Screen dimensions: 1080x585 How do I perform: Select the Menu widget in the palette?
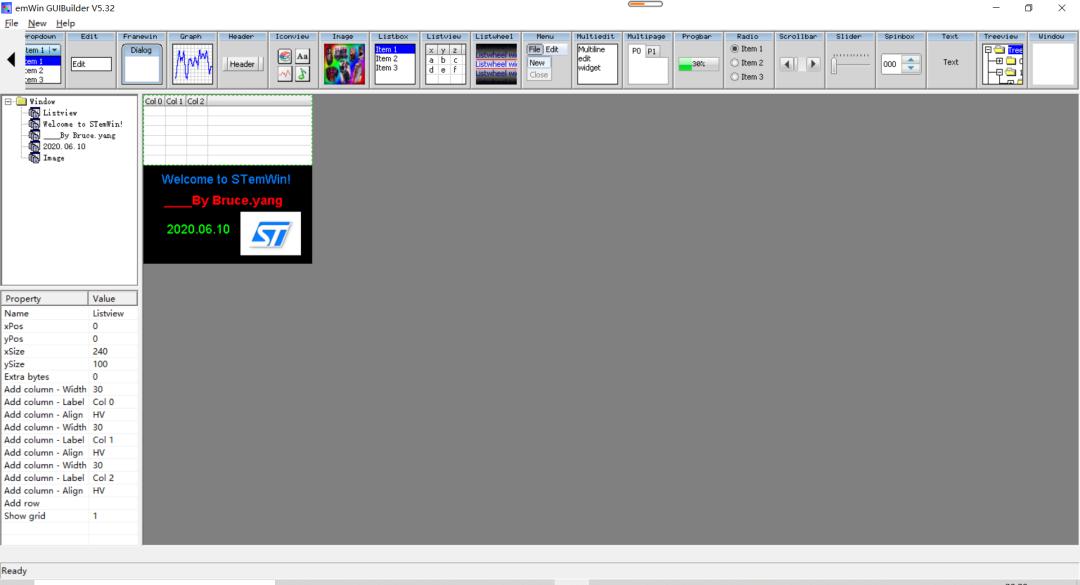pyautogui.click(x=546, y=60)
